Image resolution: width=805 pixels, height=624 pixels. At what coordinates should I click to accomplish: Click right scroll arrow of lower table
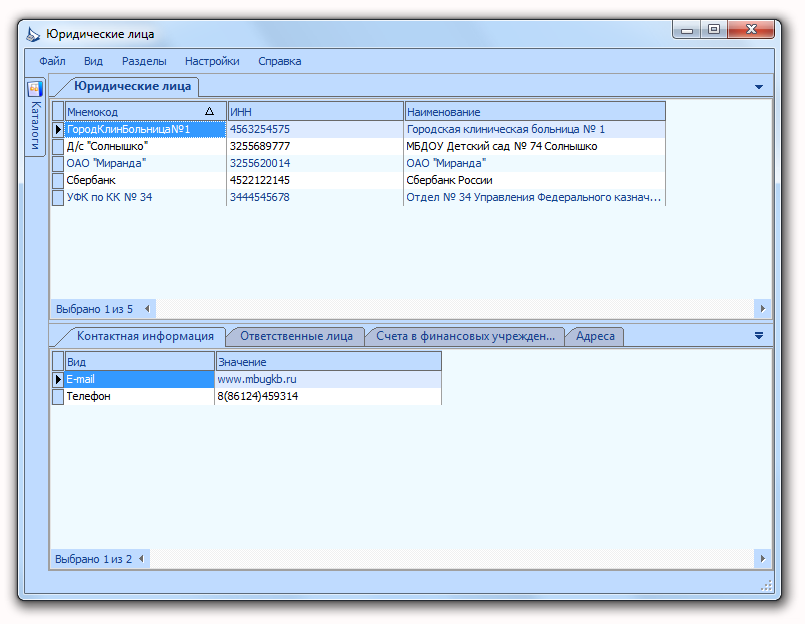[763, 558]
